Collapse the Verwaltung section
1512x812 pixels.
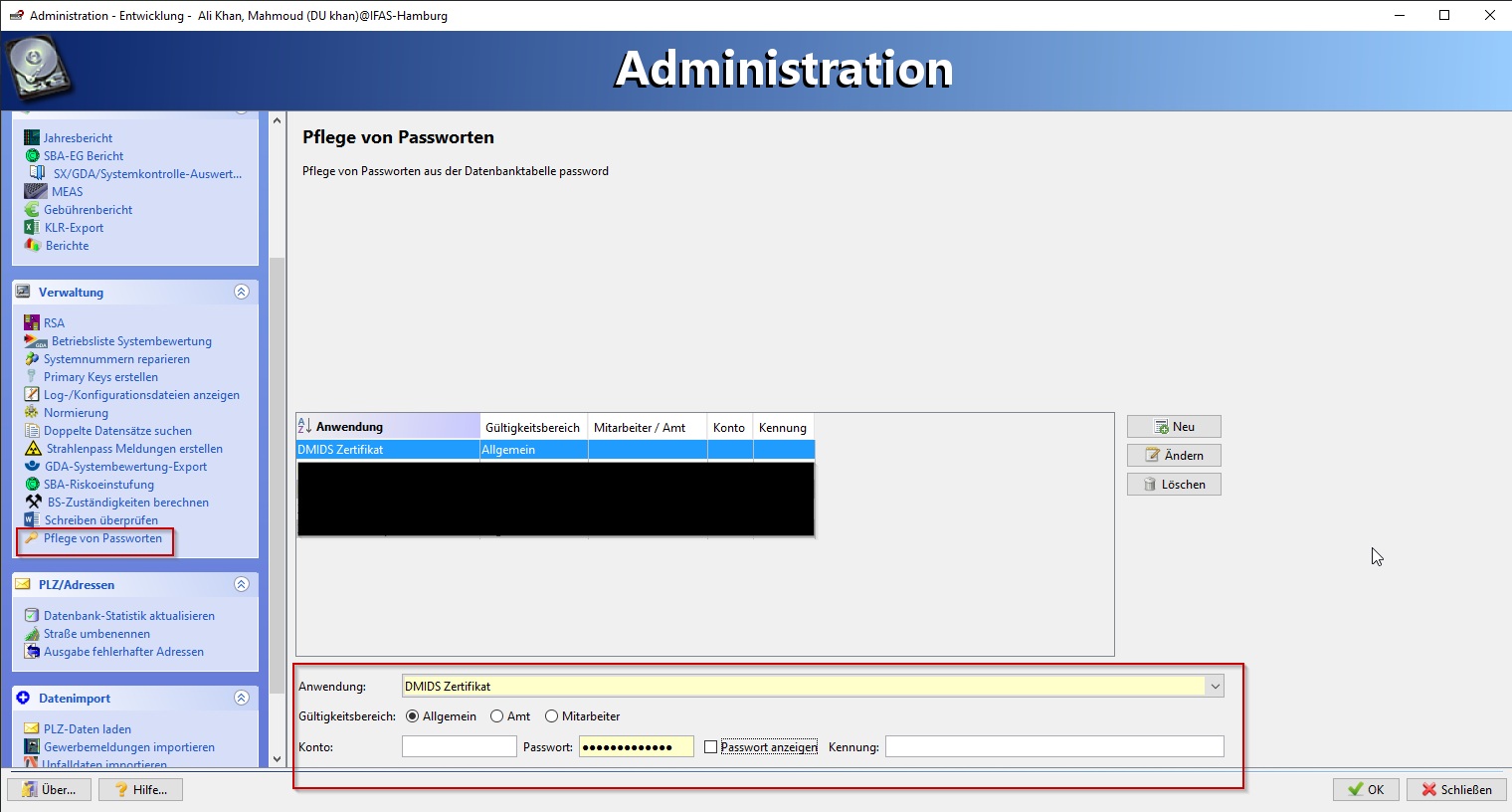pos(241,293)
